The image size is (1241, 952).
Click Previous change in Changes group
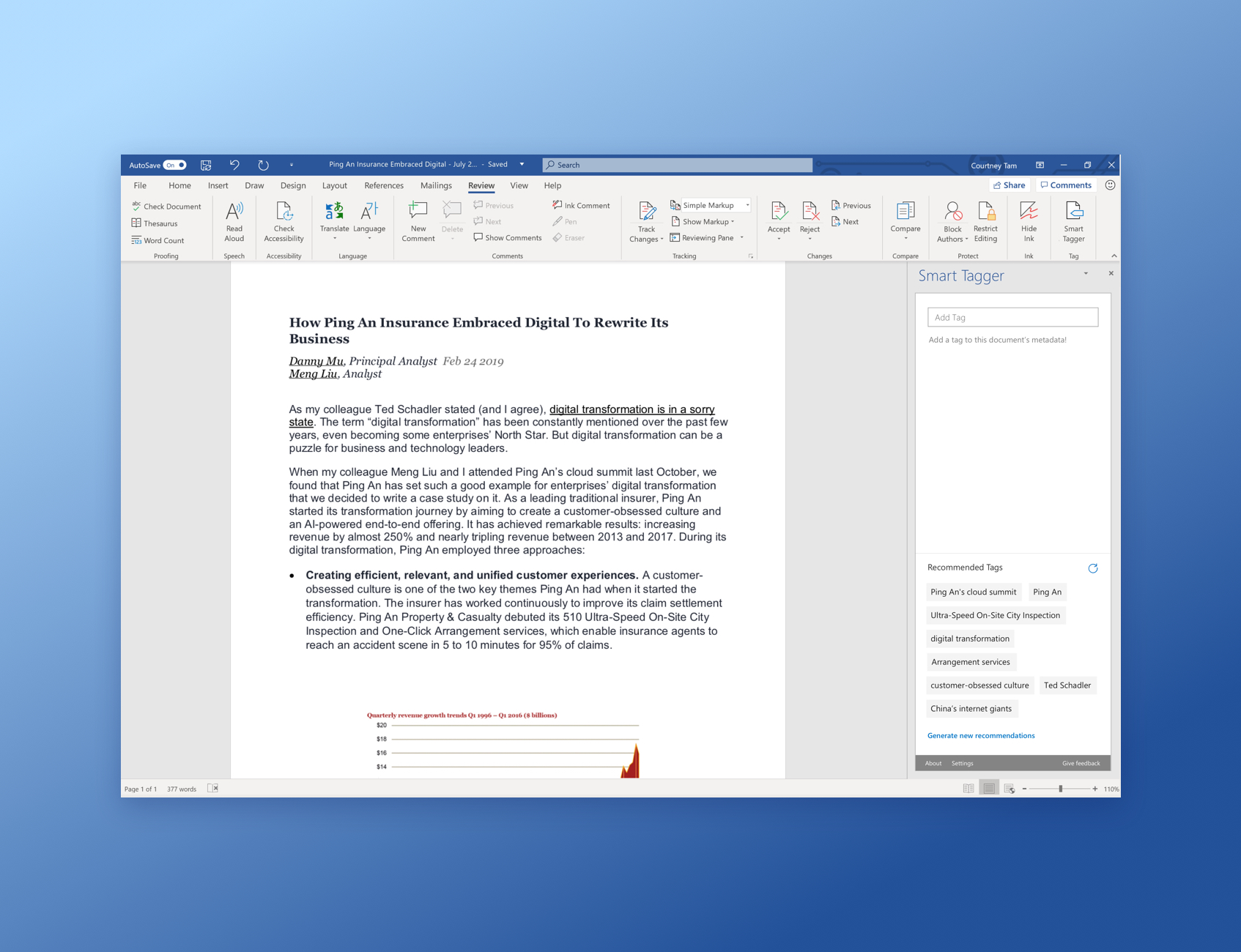tap(851, 206)
